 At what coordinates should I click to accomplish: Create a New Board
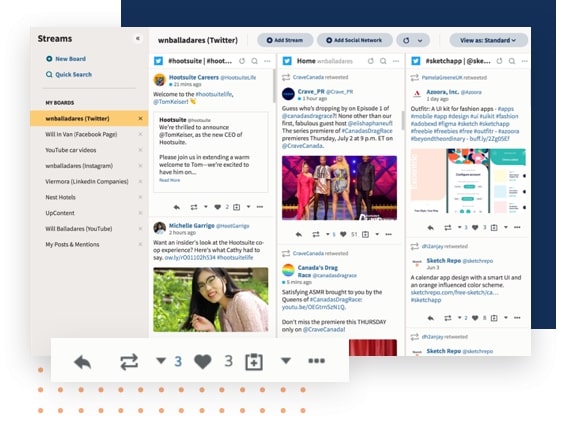tap(66, 59)
